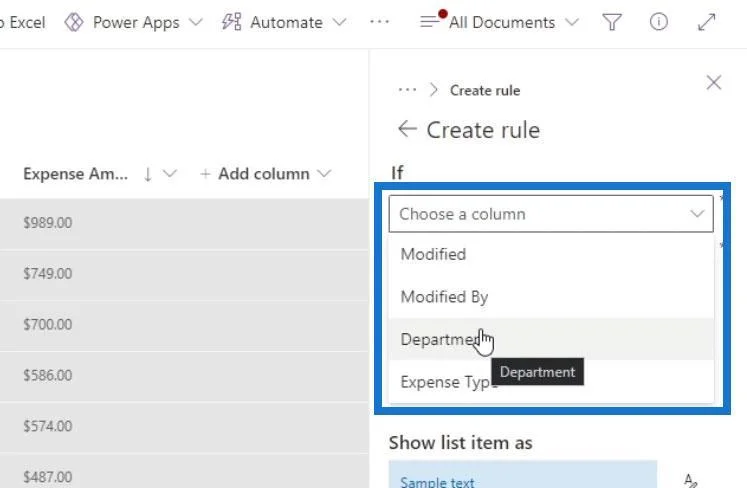The height and width of the screenshot is (488, 747).
Task: Choose Expense Type in the column list
Action: (x=551, y=381)
